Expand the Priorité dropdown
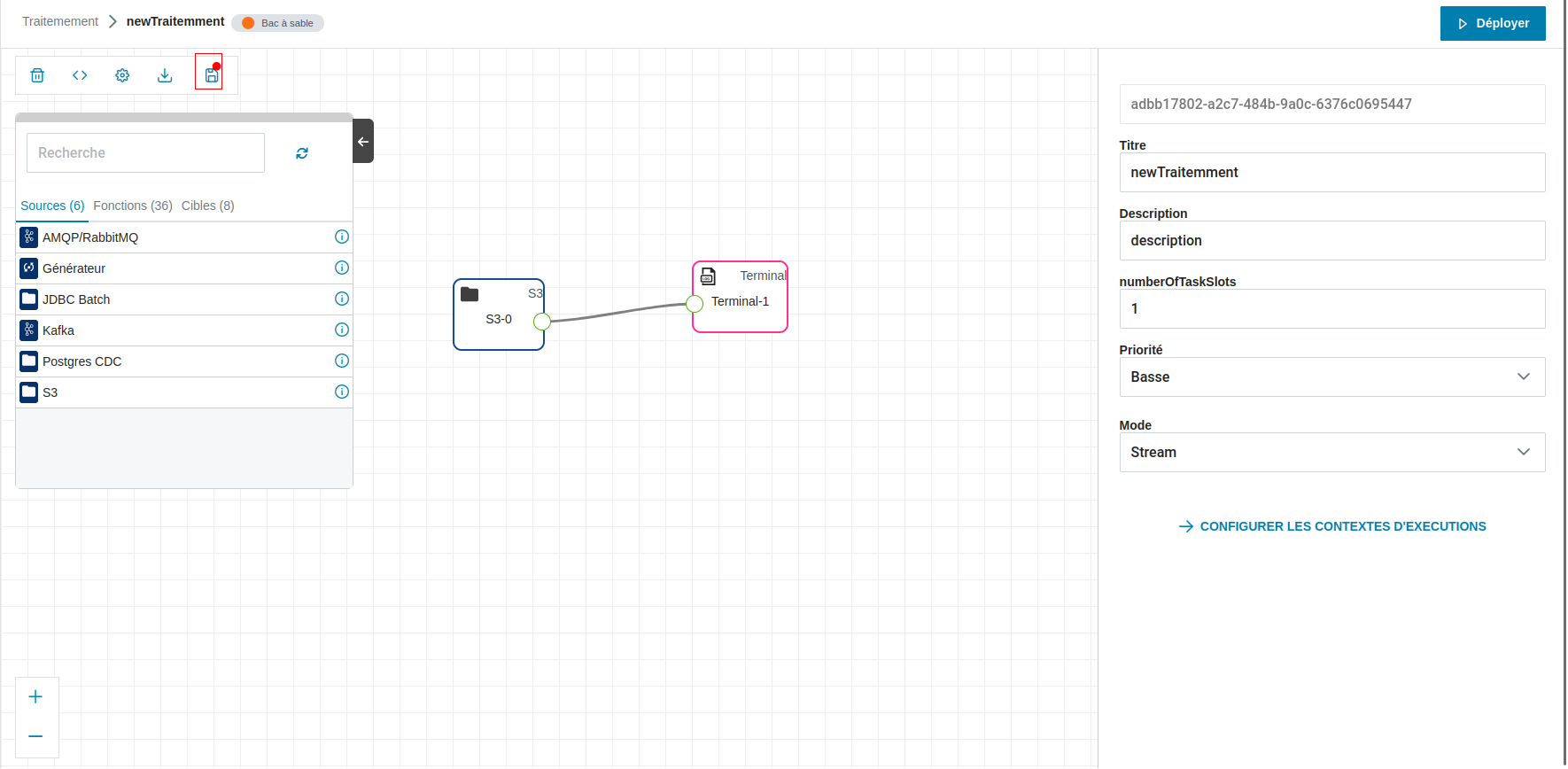This screenshot has width=1568, height=769. click(x=1331, y=377)
